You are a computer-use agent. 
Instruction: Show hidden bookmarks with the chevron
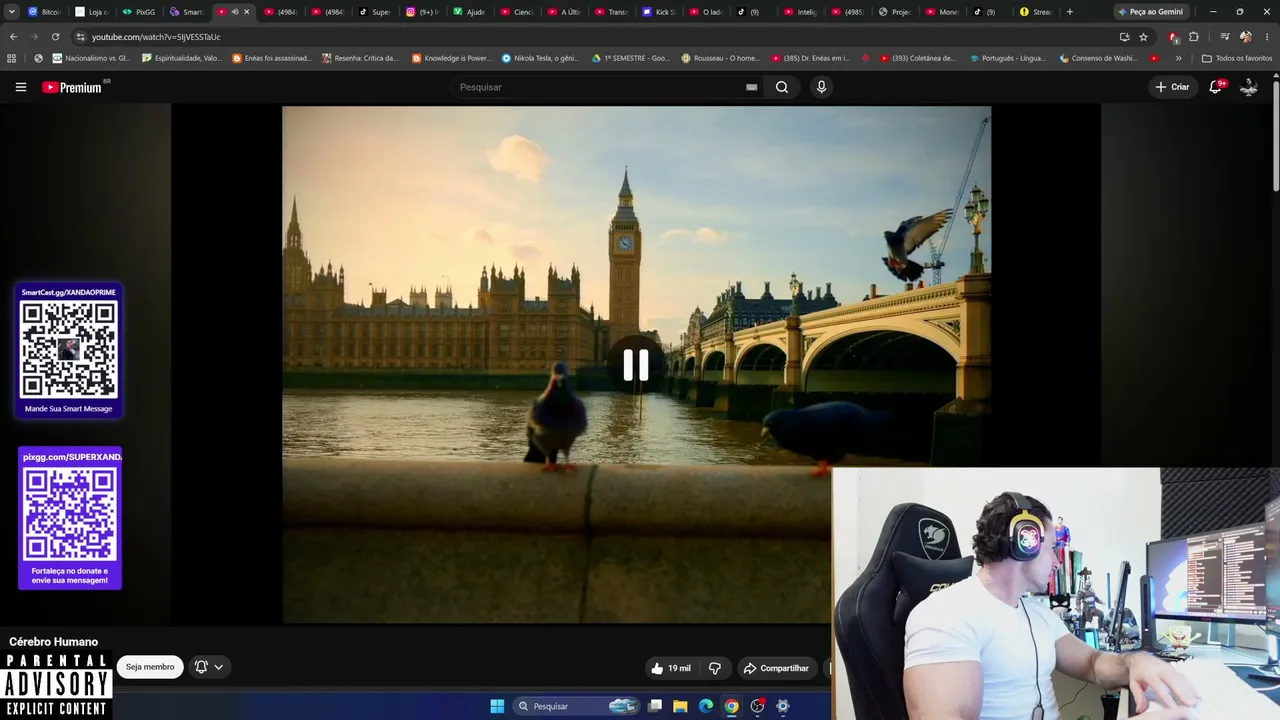[1178, 58]
